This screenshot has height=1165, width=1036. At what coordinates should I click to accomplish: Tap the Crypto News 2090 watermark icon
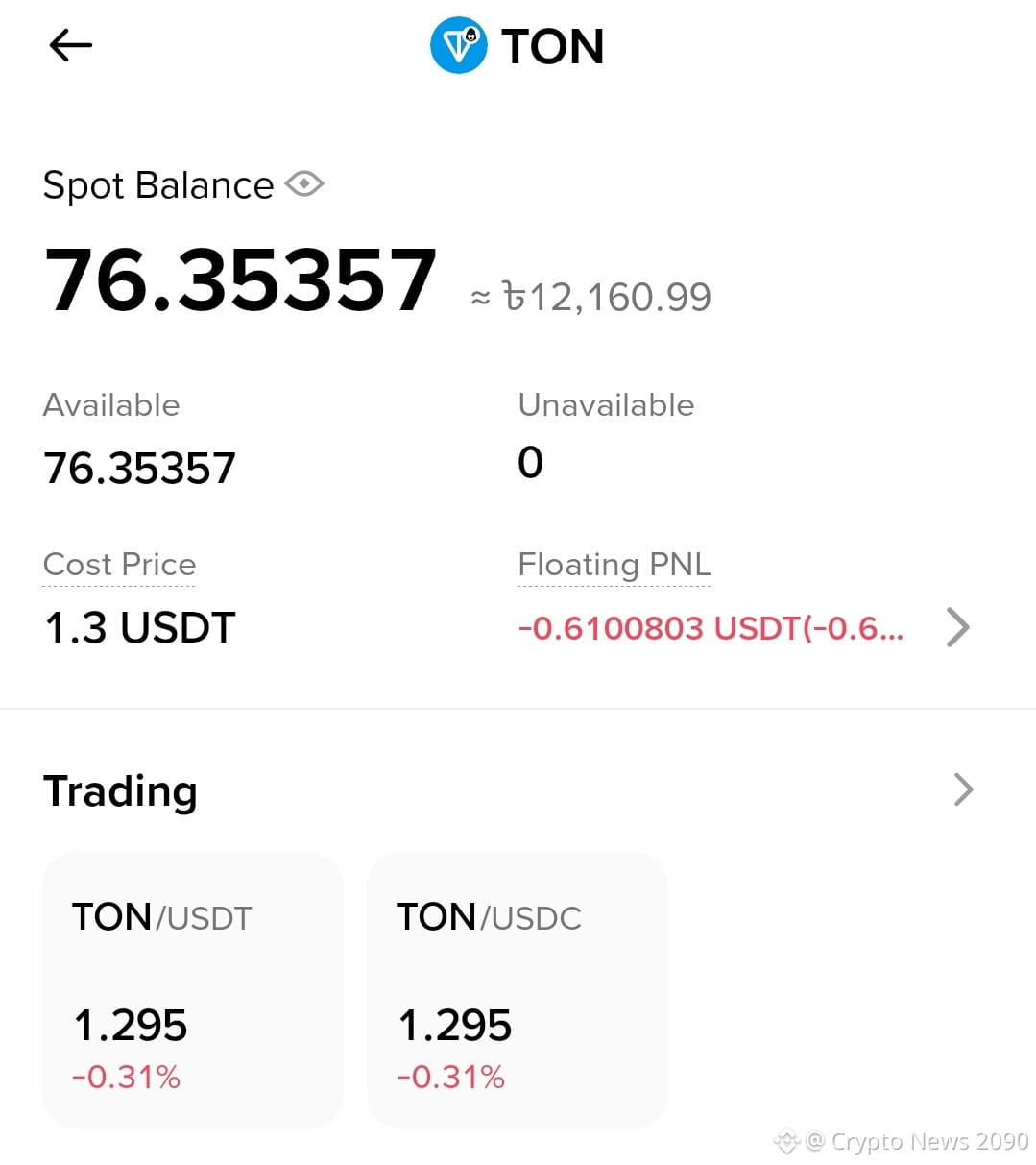tap(787, 1141)
